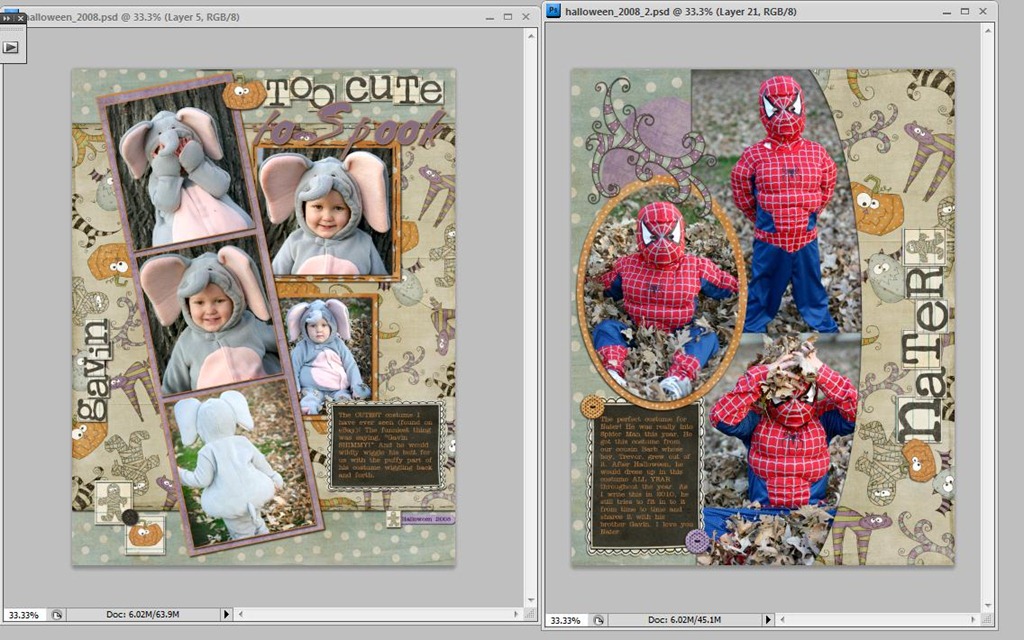Click Doc: 6.02M/45.1M status info
1024x640 pixels.
(x=684, y=620)
